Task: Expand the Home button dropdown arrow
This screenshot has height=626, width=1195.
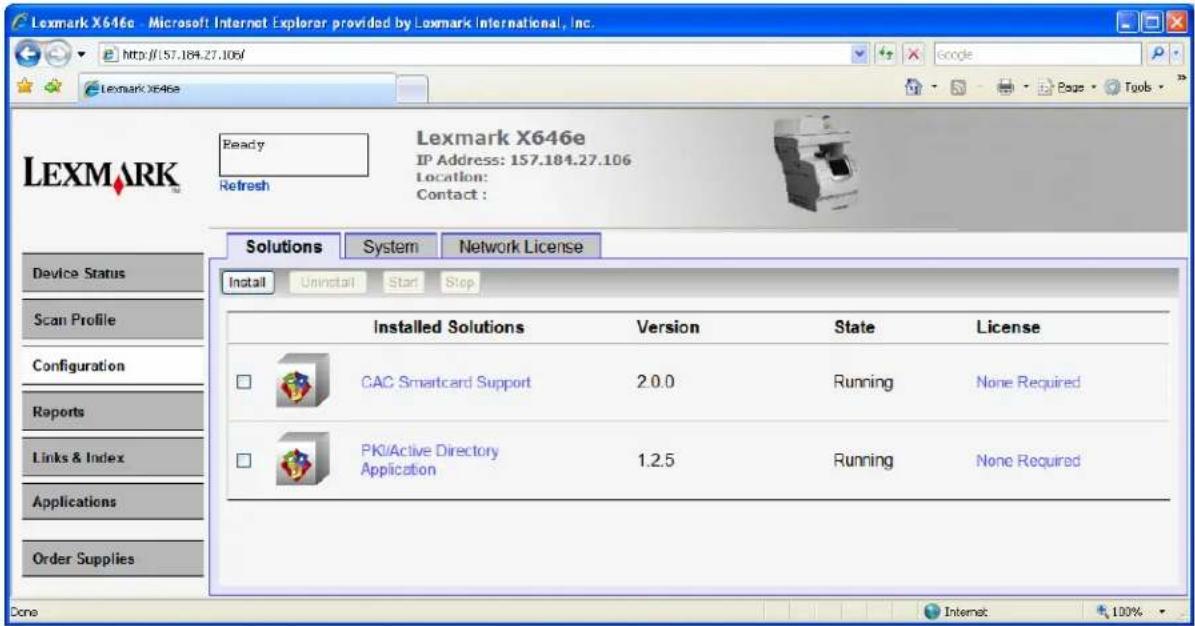Action: click(934, 87)
